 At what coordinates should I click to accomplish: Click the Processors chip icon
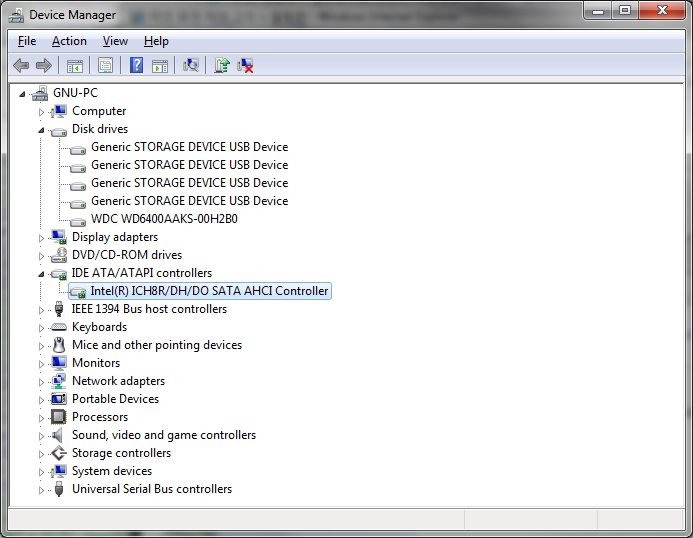pyautogui.click(x=59, y=417)
